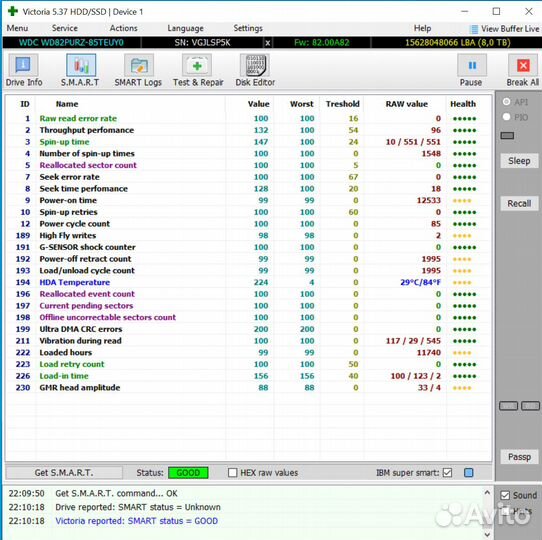
Task: Open the Help menu
Action: pyautogui.click(x=422, y=28)
